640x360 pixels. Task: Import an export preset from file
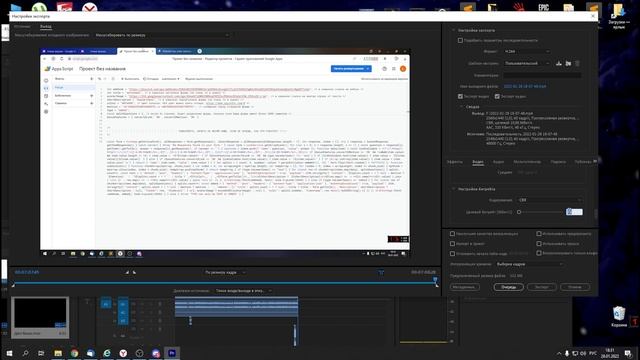[568, 64]
